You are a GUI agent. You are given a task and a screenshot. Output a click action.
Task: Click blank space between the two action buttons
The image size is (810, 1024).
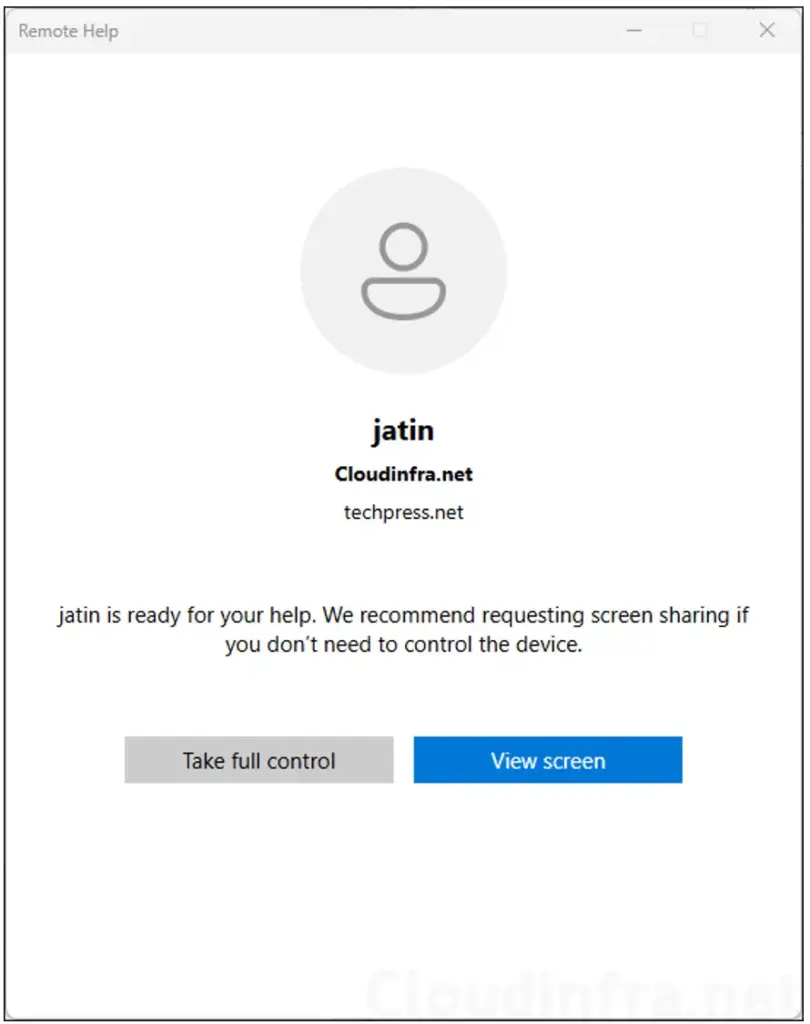403,760
